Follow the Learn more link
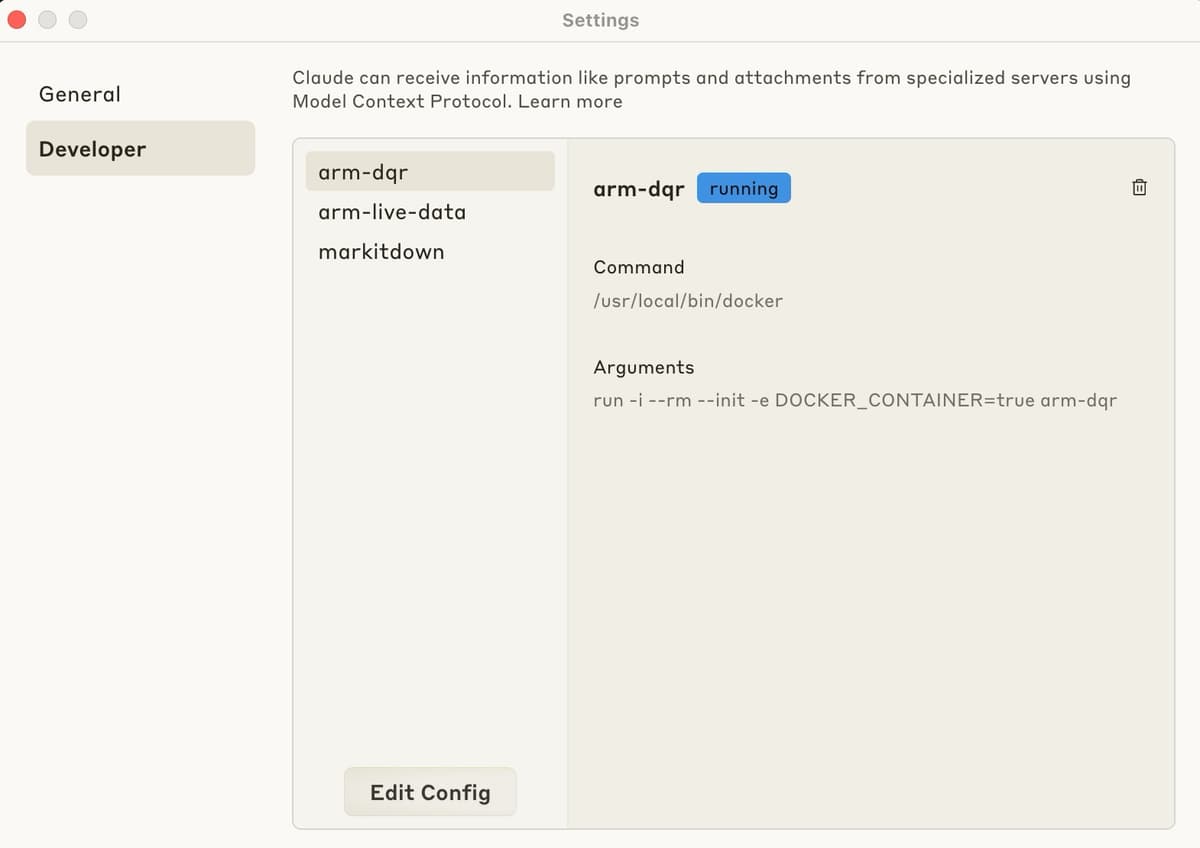This screenshot has width=1200, height=848. click(570, 101)
